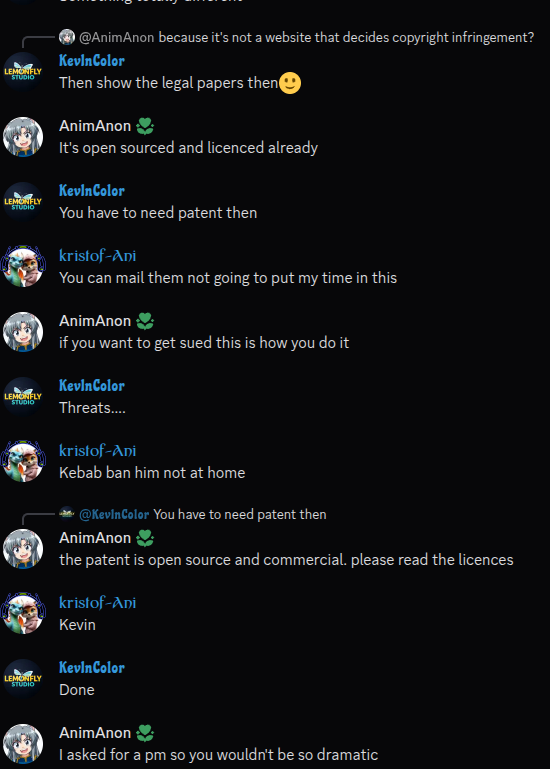Open kristof-Ani's avatar beside 'You can mail them'
550x769 pixels.
[23, 267]
